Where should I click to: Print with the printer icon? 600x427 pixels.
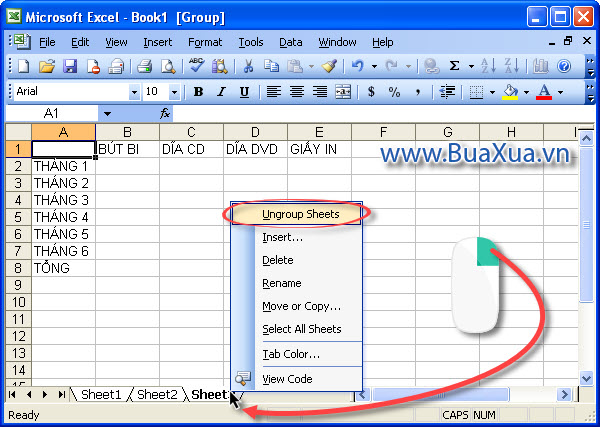tap(145, 67)
